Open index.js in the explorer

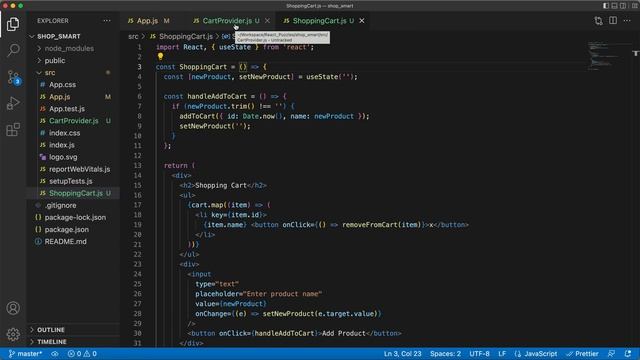62,145
